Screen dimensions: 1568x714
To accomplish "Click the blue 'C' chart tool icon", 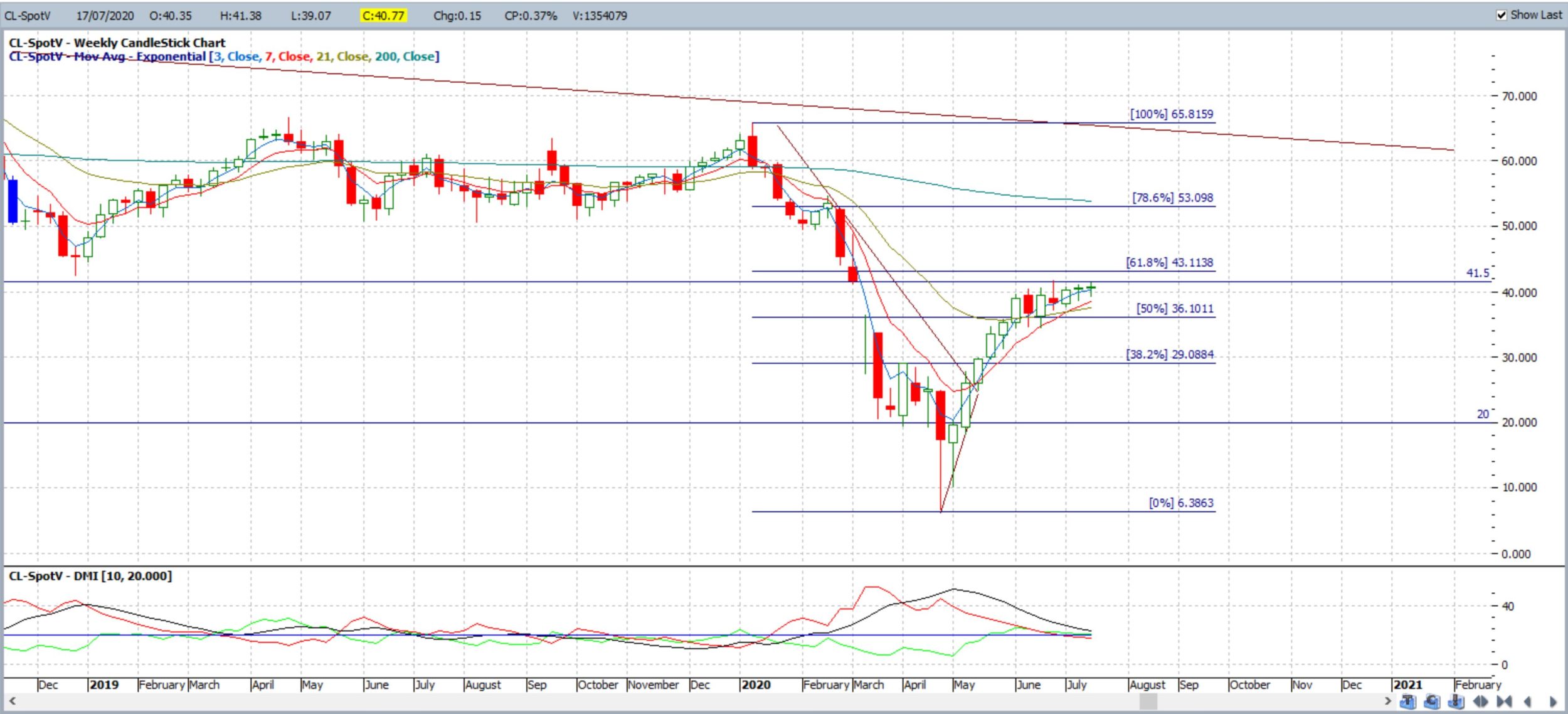I will tap(1433, 701).
